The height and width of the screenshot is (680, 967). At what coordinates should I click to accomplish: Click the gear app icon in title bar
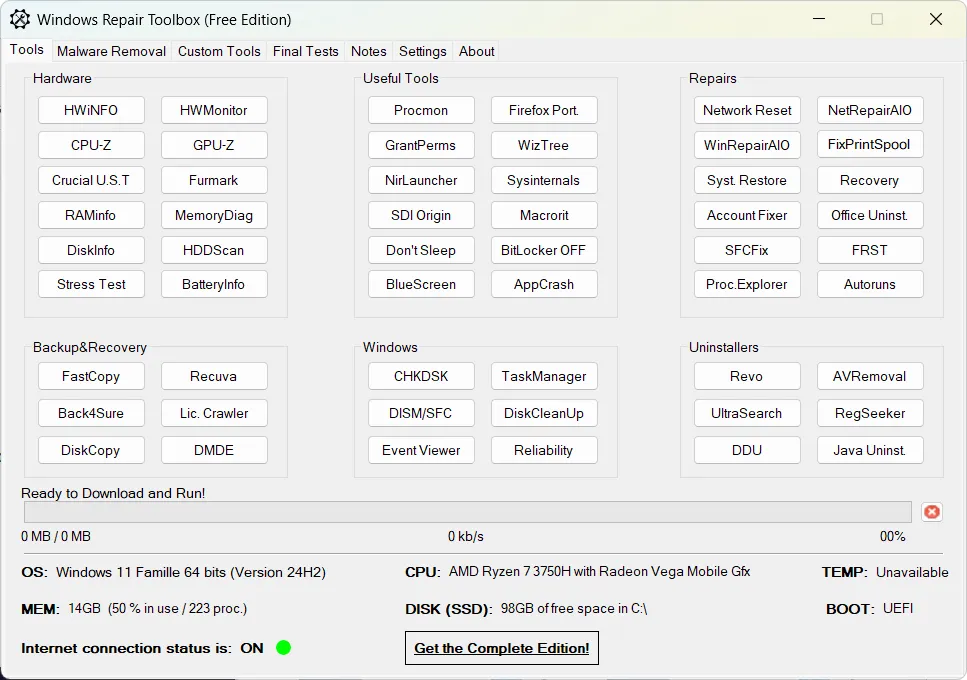click(20, 20)
